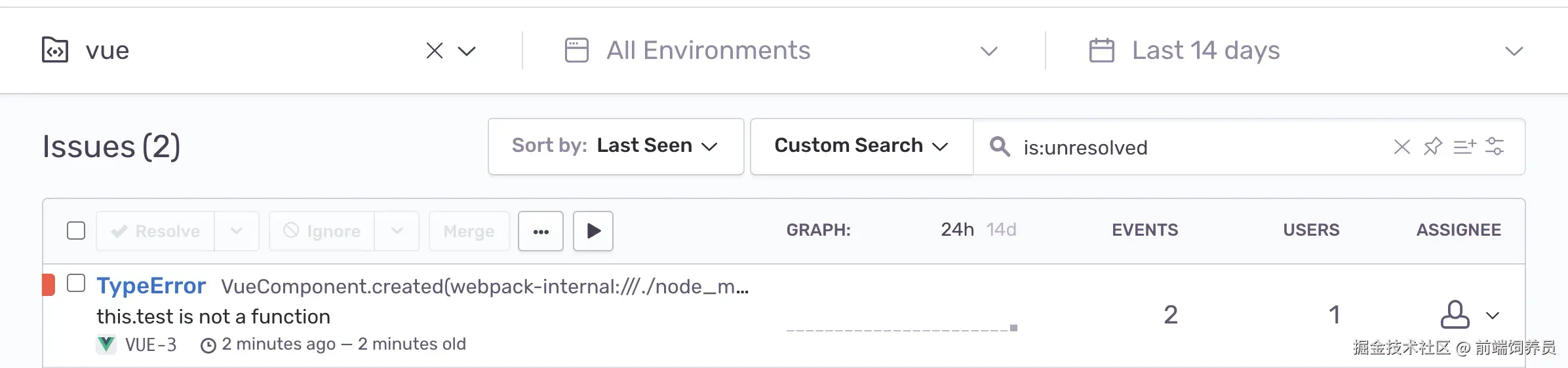
Task: Open the Sort by Last Seen menu
Action: [x=616, y=146]
